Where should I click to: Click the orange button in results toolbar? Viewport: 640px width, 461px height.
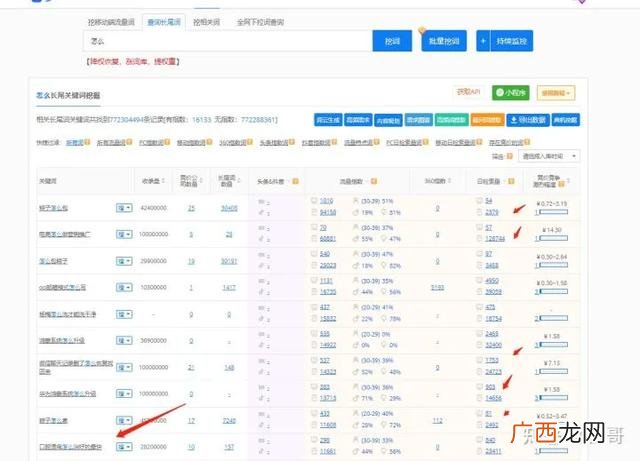point(487,120)
